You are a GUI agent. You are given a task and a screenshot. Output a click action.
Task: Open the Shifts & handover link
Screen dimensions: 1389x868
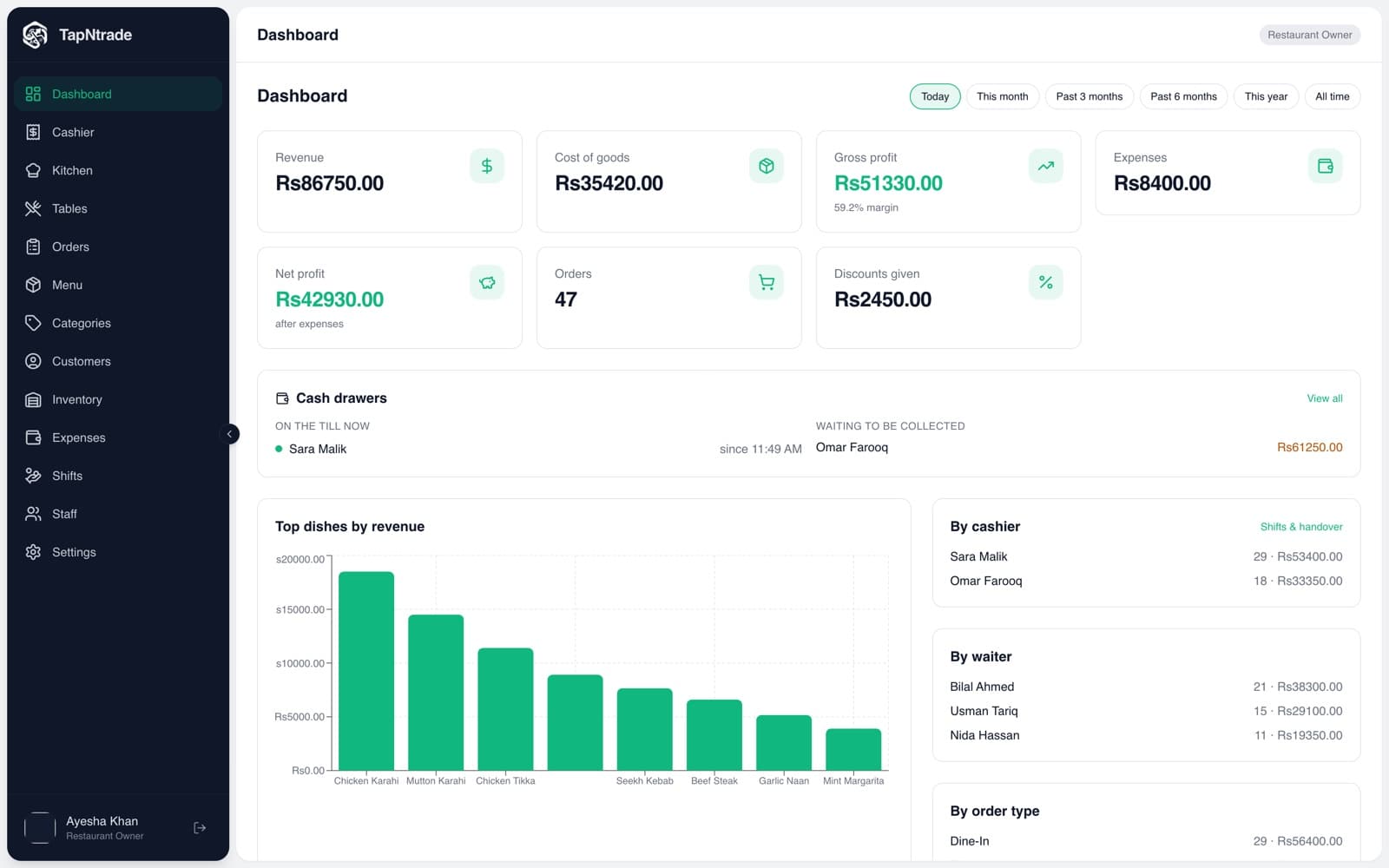pos(1301,527)
